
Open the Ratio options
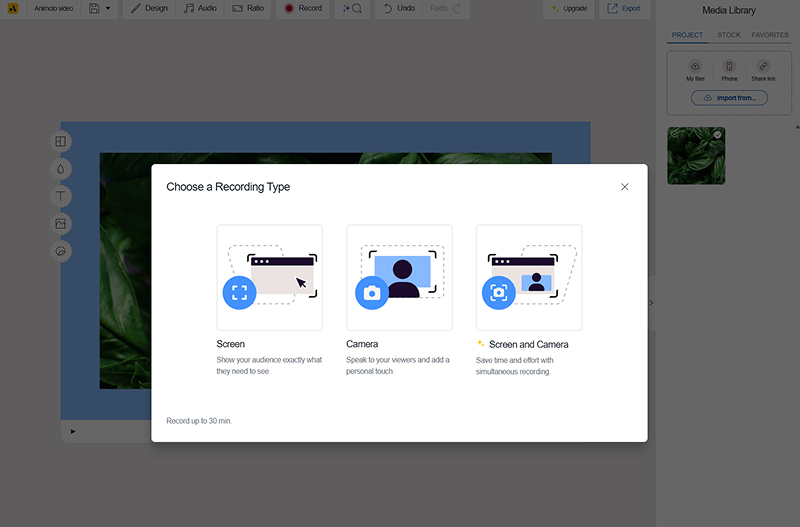click(x=248, y=8)
